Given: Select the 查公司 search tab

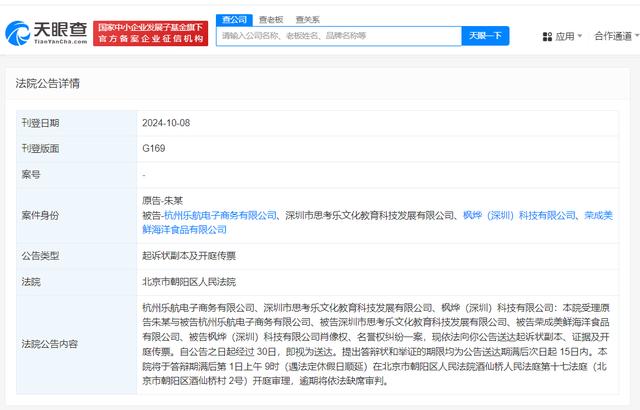Looking at the screenshot, I should tap(234, 18).
